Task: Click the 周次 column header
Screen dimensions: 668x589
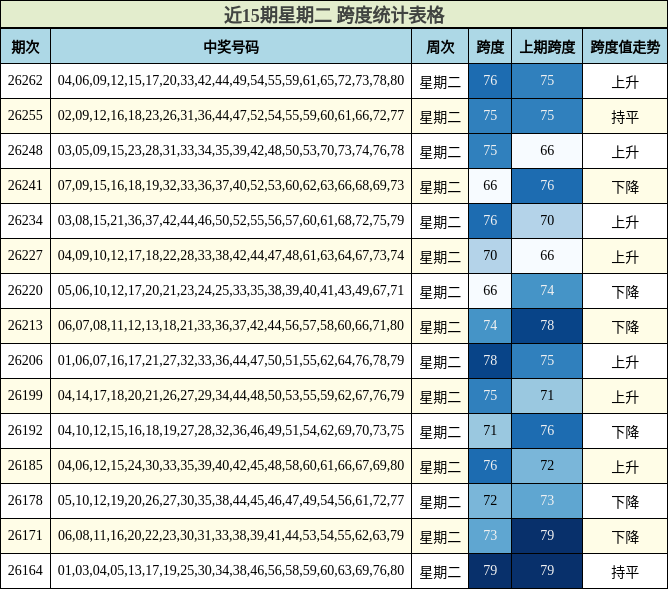Action: (x=440, y=46)
